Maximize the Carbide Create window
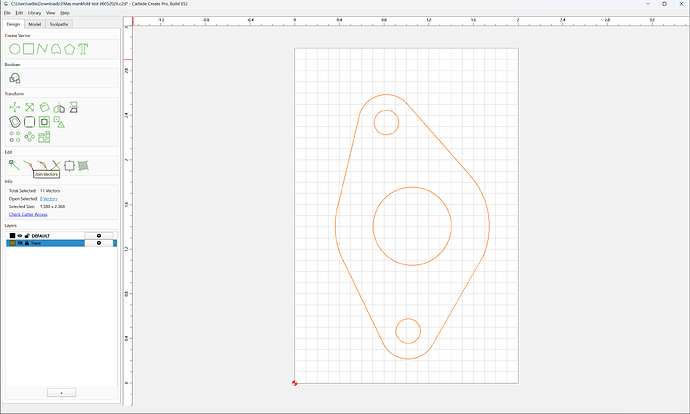 (664, 4)
